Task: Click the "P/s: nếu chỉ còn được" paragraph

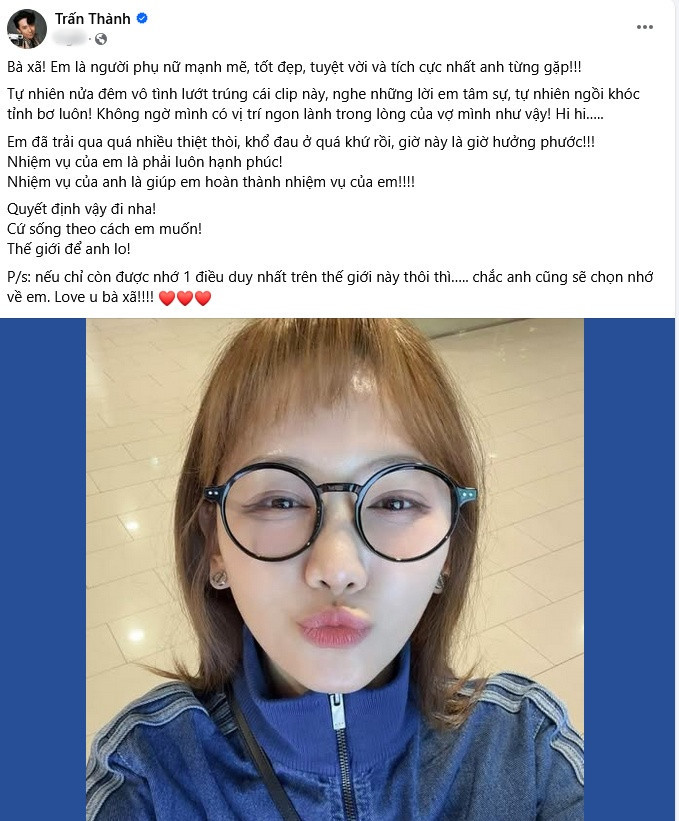Action: (x=330, y=287)
